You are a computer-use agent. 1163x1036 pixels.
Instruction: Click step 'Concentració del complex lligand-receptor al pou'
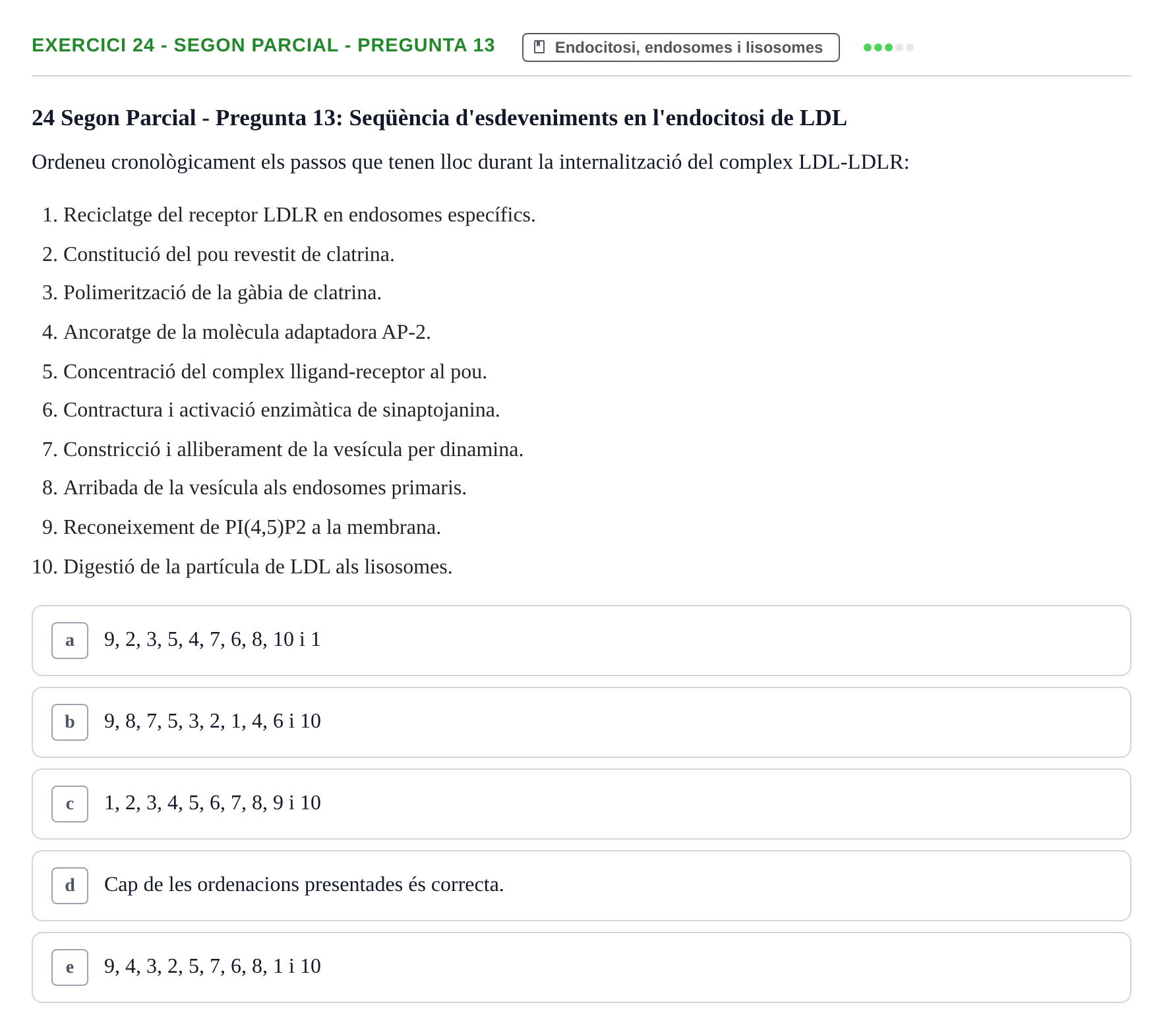(x=275, y=372)
